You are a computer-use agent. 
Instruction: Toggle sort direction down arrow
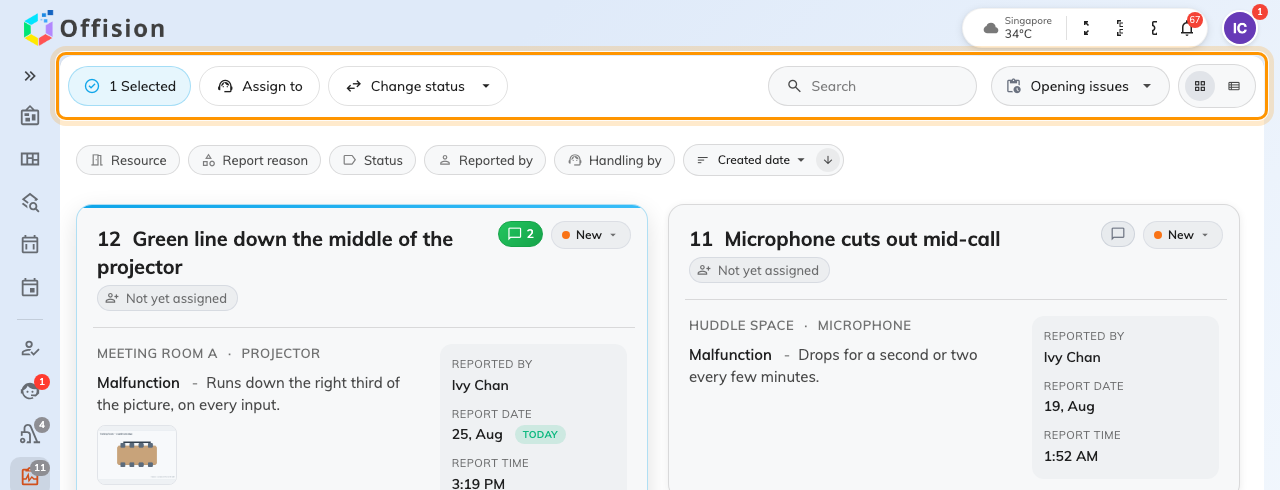(827, 160)
